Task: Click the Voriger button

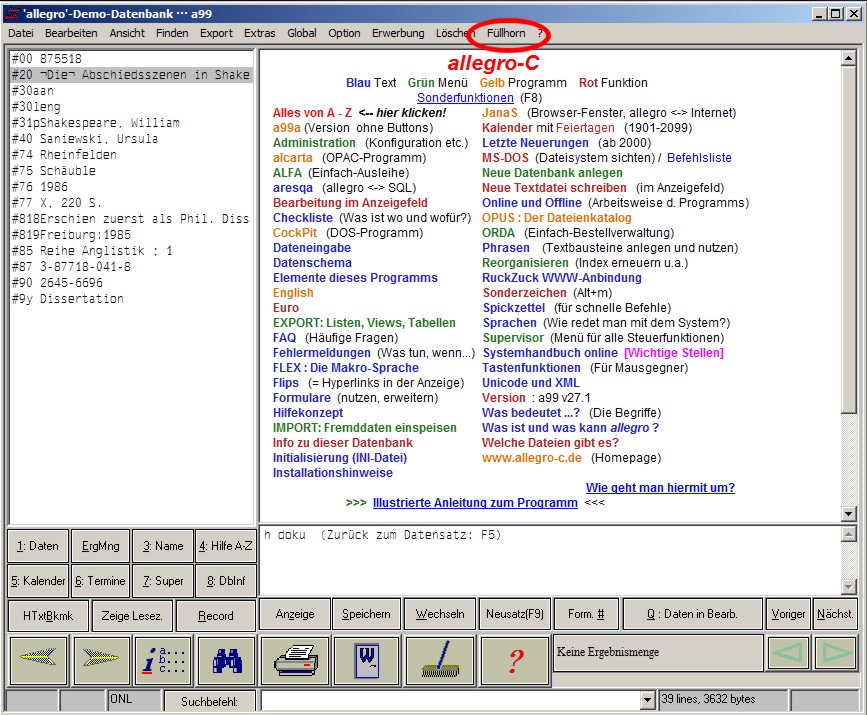Action: click(788, 614)
